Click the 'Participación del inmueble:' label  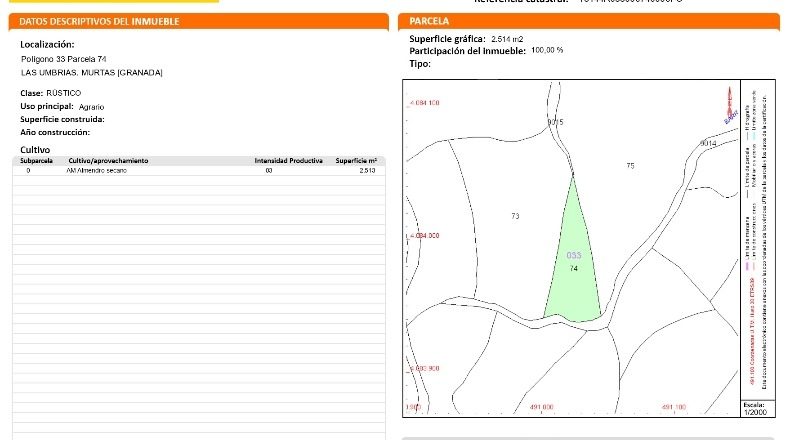(x=468, y=51)
